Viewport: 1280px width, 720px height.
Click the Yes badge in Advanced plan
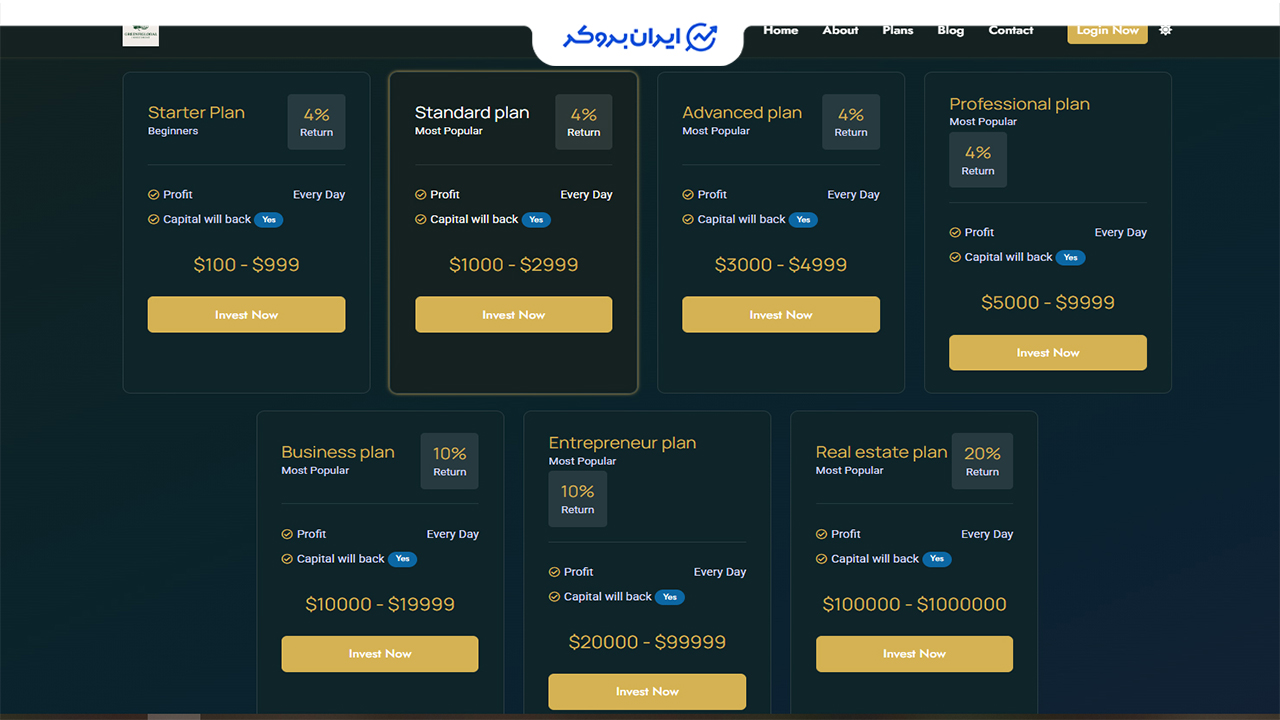tap(803, 220)
